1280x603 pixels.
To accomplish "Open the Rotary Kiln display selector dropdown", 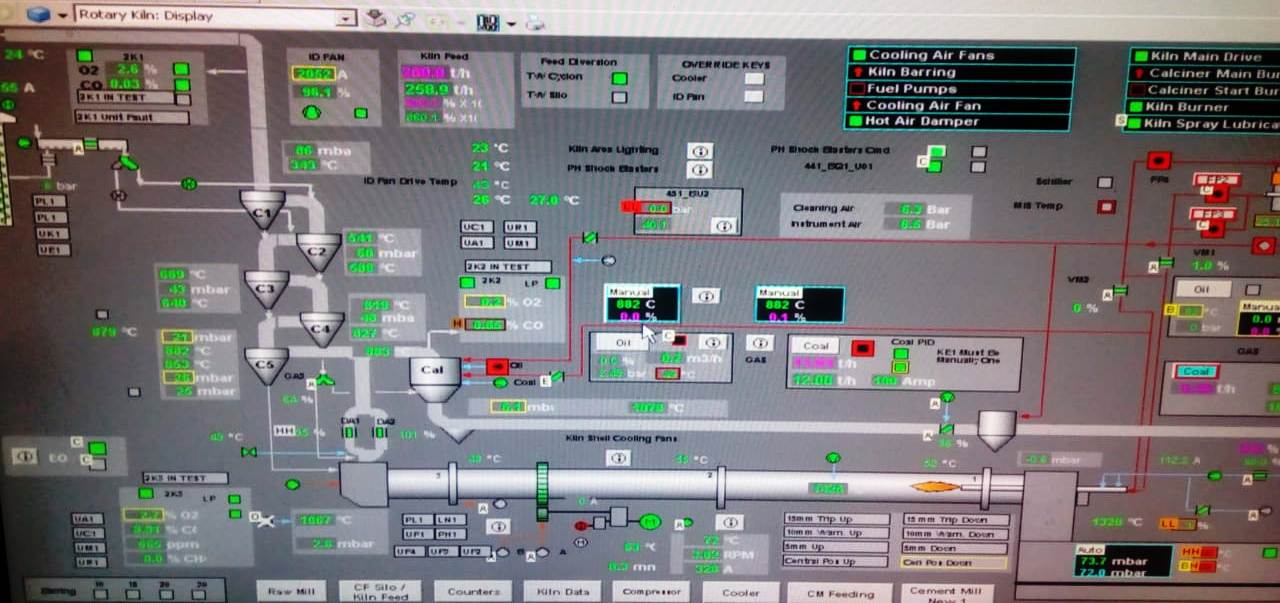I will click(x=345, y=17).
